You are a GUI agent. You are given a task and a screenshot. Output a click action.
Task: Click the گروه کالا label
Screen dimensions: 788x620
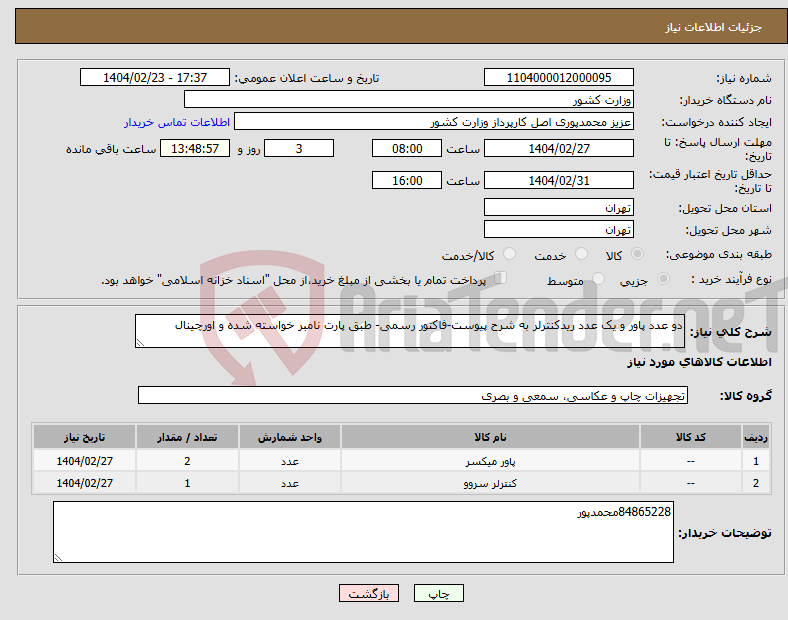tap(746, 395)
